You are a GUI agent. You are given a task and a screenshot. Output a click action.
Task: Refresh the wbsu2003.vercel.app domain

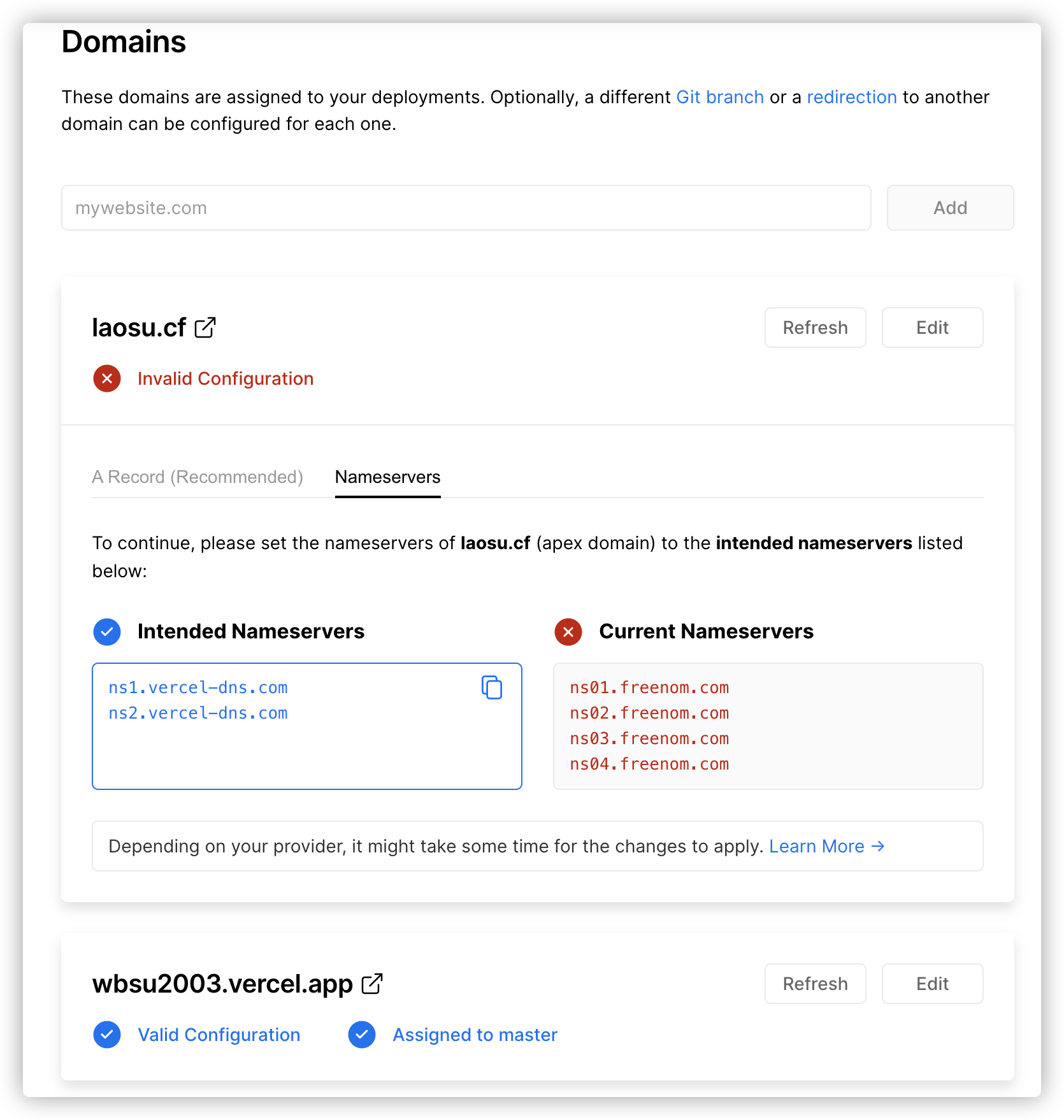[x=815, y=984]
